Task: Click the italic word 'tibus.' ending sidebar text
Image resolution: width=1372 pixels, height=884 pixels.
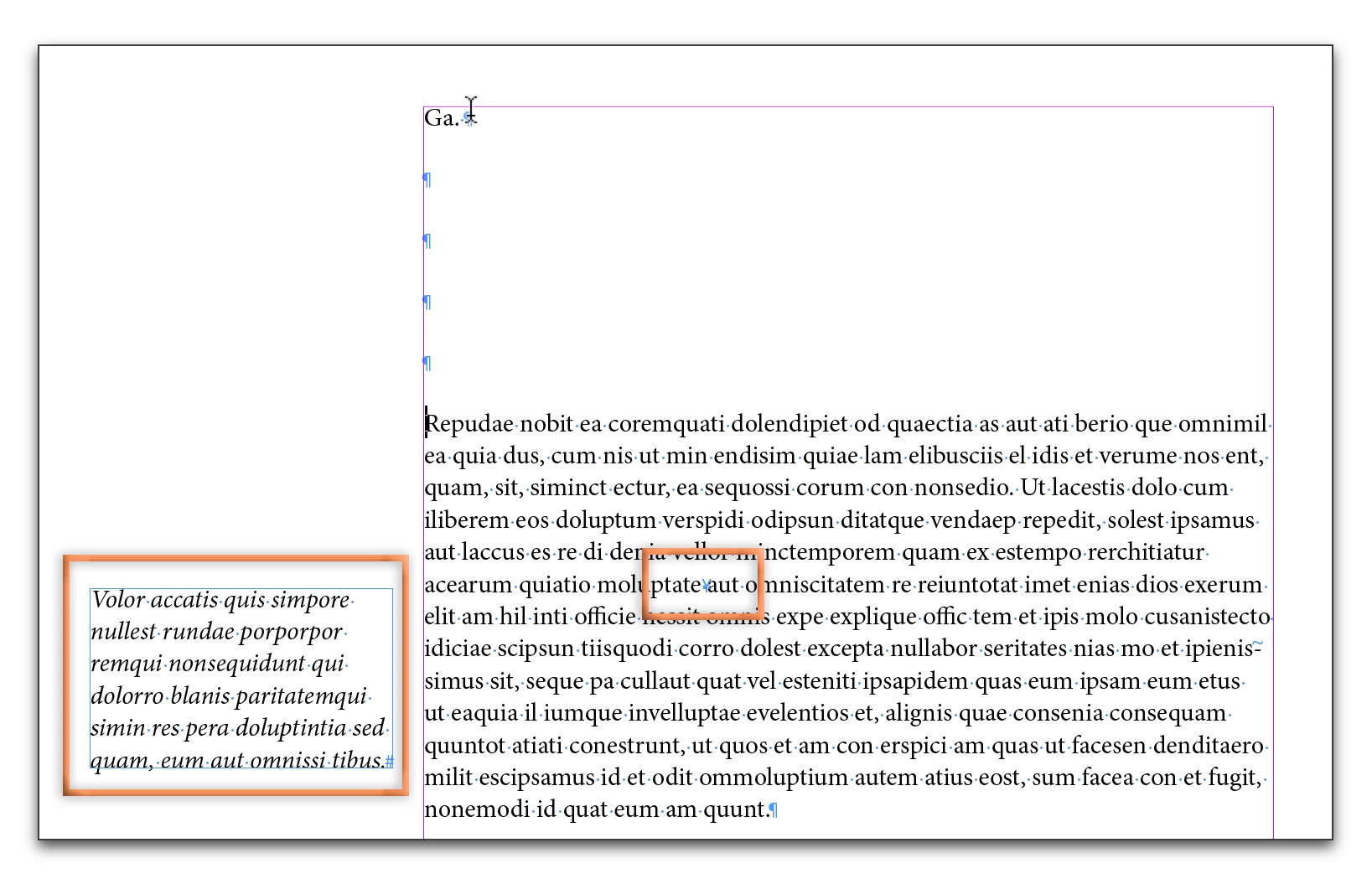Action: (x=360, y=760)
